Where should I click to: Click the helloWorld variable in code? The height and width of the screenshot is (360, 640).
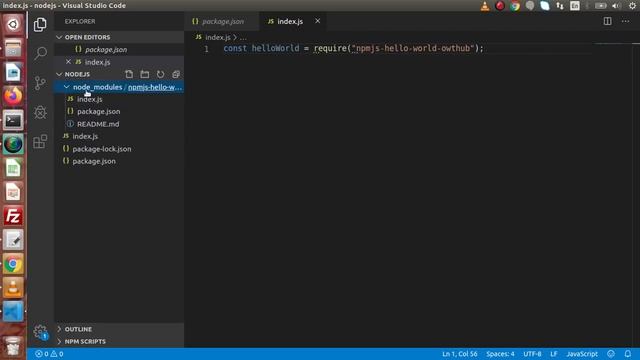coord(275,48)
